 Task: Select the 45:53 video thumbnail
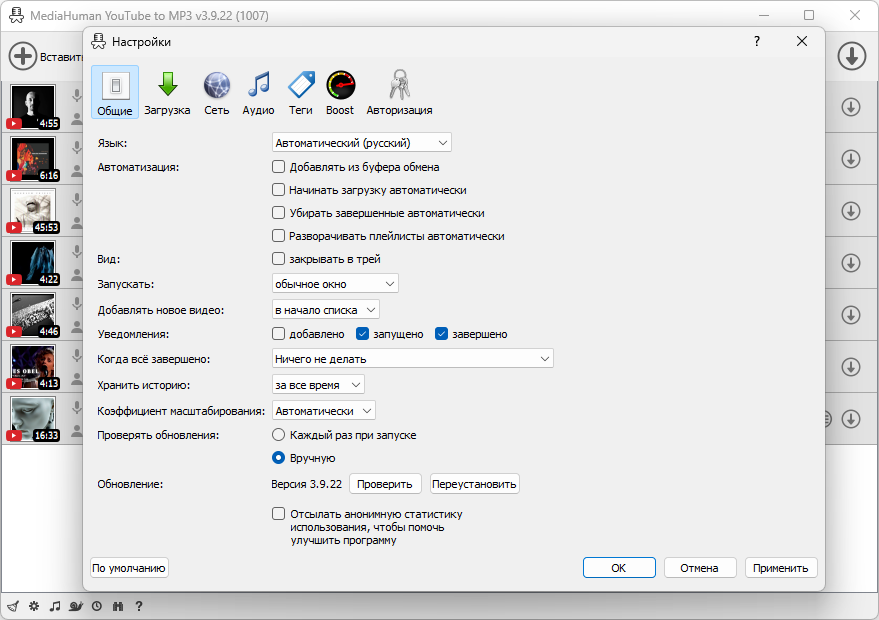pos(33,210)
